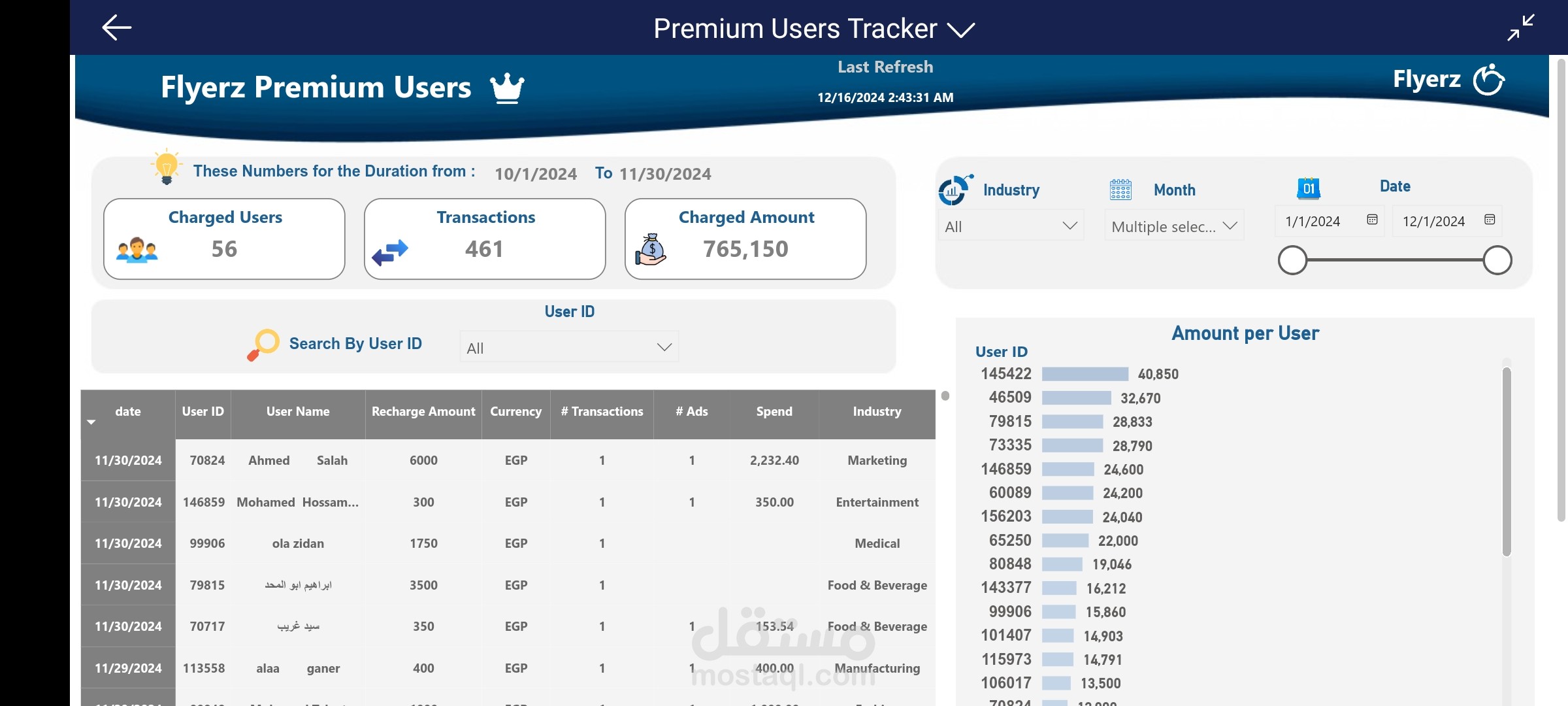1568x706 pixels.
Task: Click the left date slider handle
Action: tap(1292, 260)
